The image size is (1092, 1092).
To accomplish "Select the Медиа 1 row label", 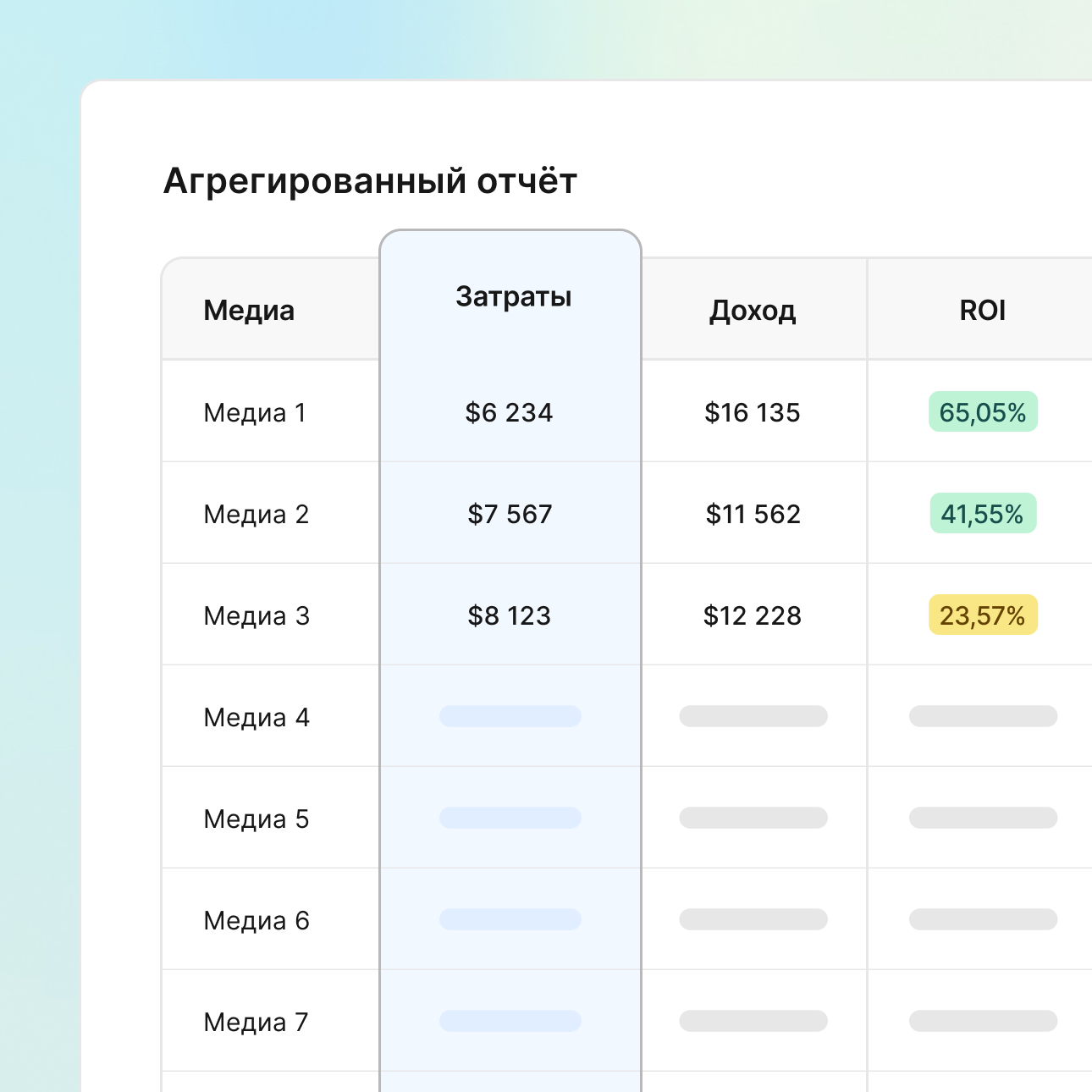I will [x=255, y=413].
